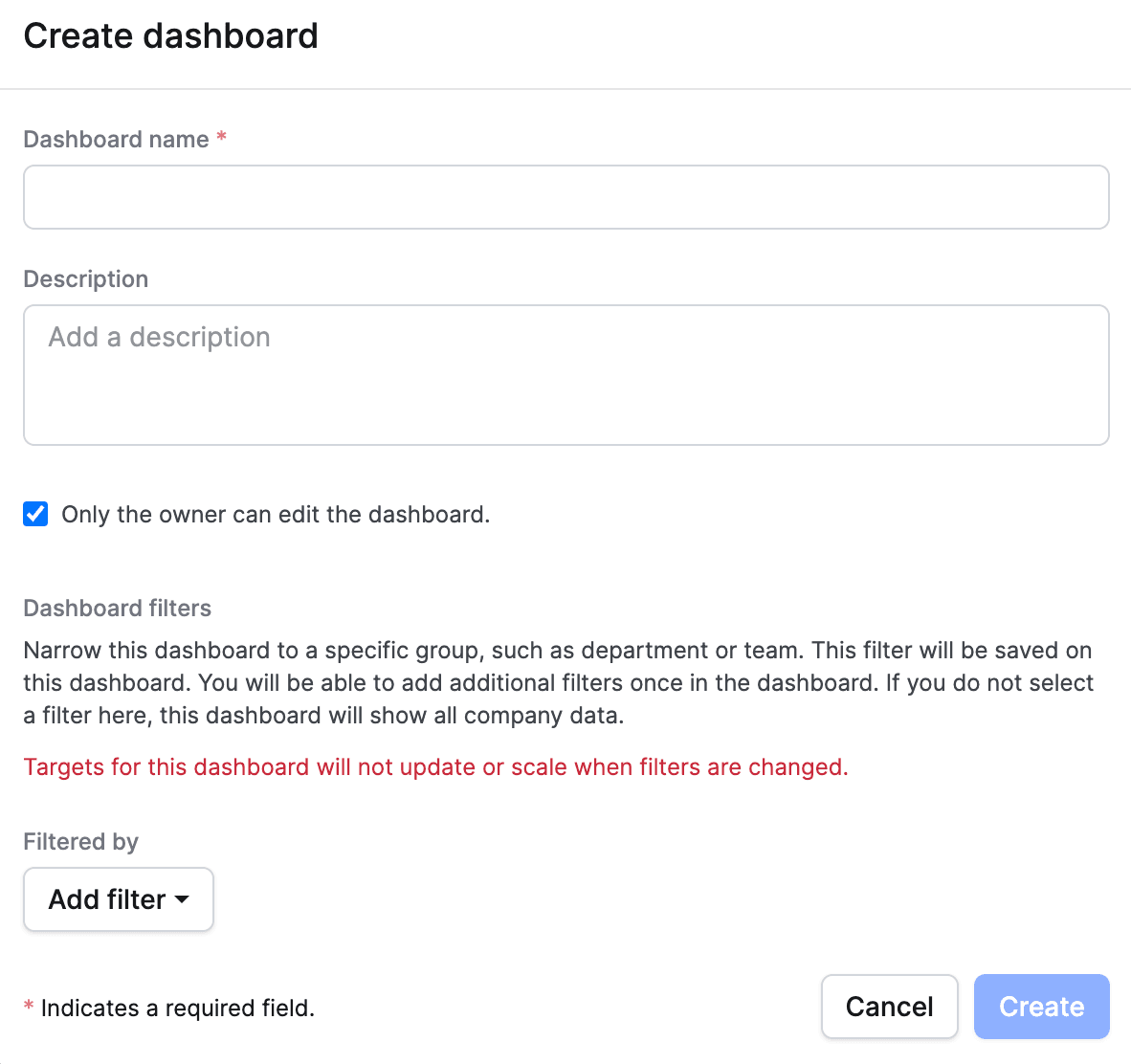Screen dimensions: 1131x1064
Task: Click the Create dashboard dialog title
Action: 170,36
